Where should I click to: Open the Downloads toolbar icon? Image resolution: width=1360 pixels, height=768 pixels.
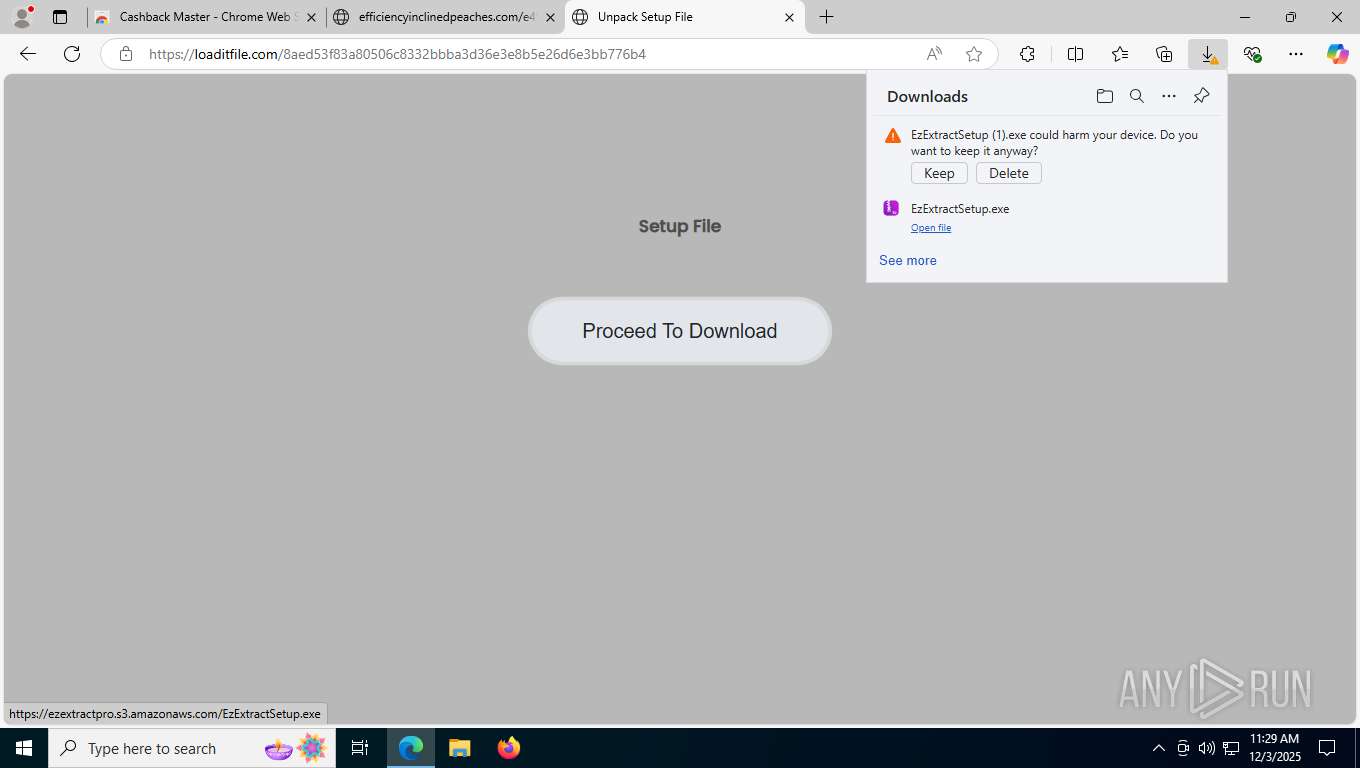click(1208, 54)
